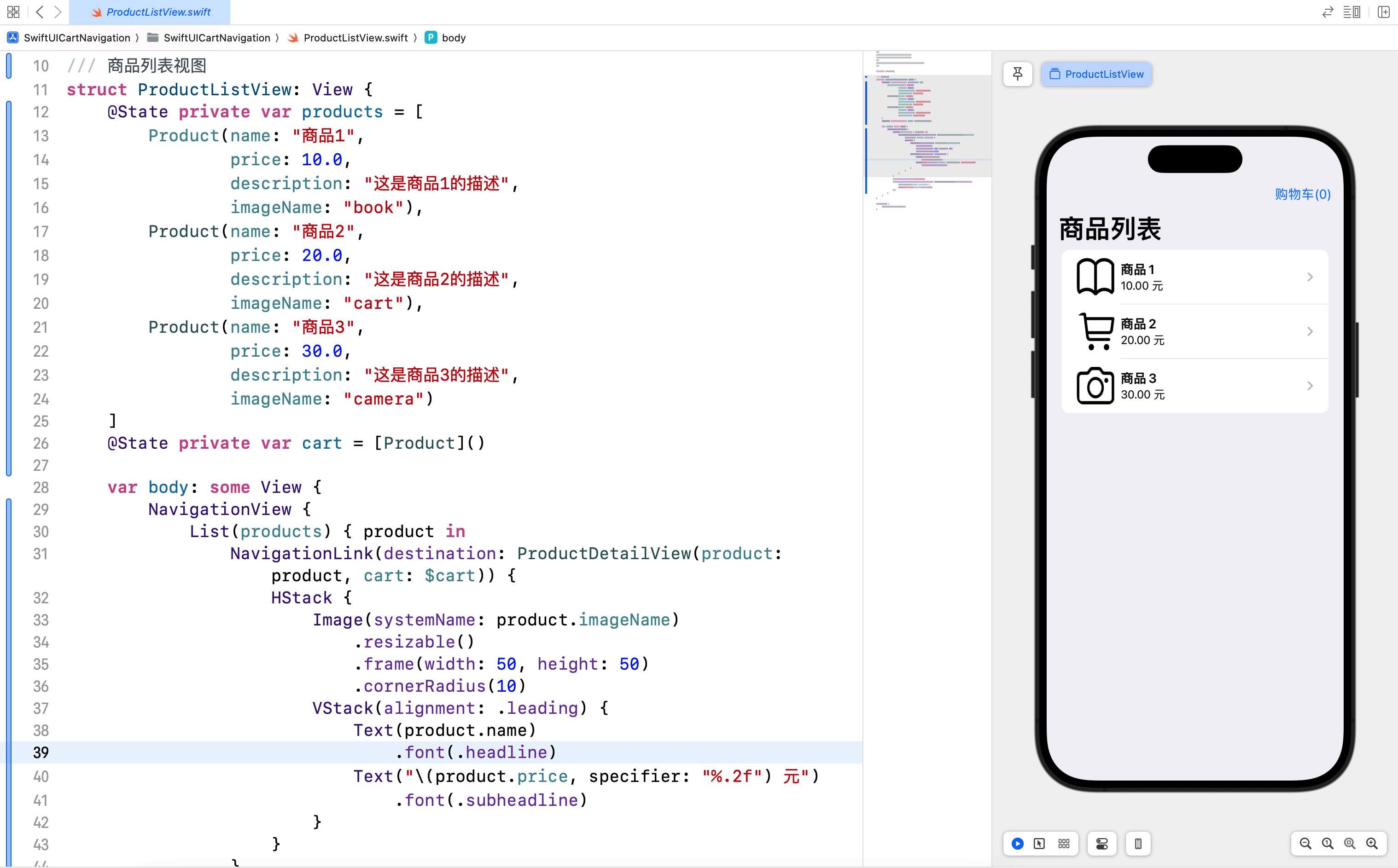Open ProductListView.swift breadcrumb item
The image size is (1398, 868).
(x=348, y=38)
